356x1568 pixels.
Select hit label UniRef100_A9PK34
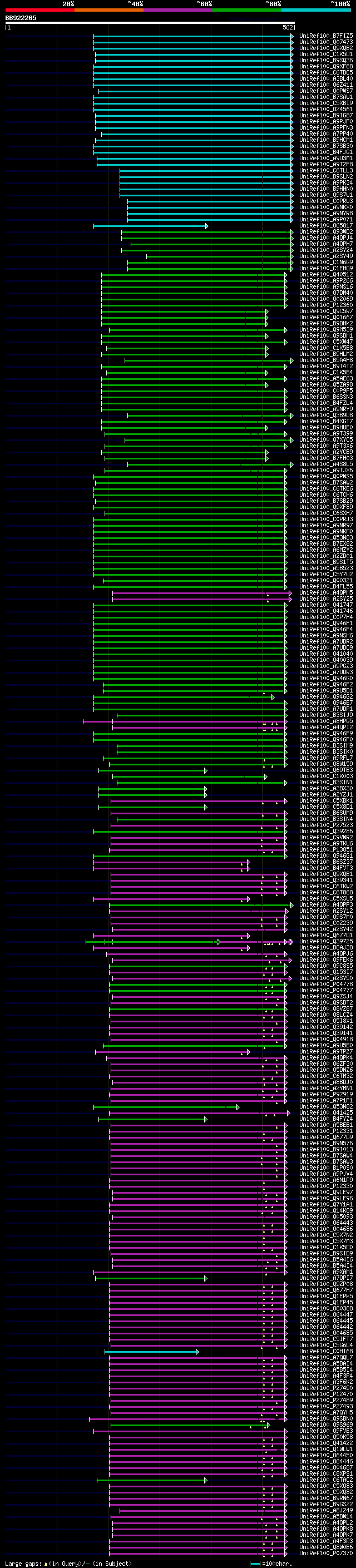coord(326,183)
